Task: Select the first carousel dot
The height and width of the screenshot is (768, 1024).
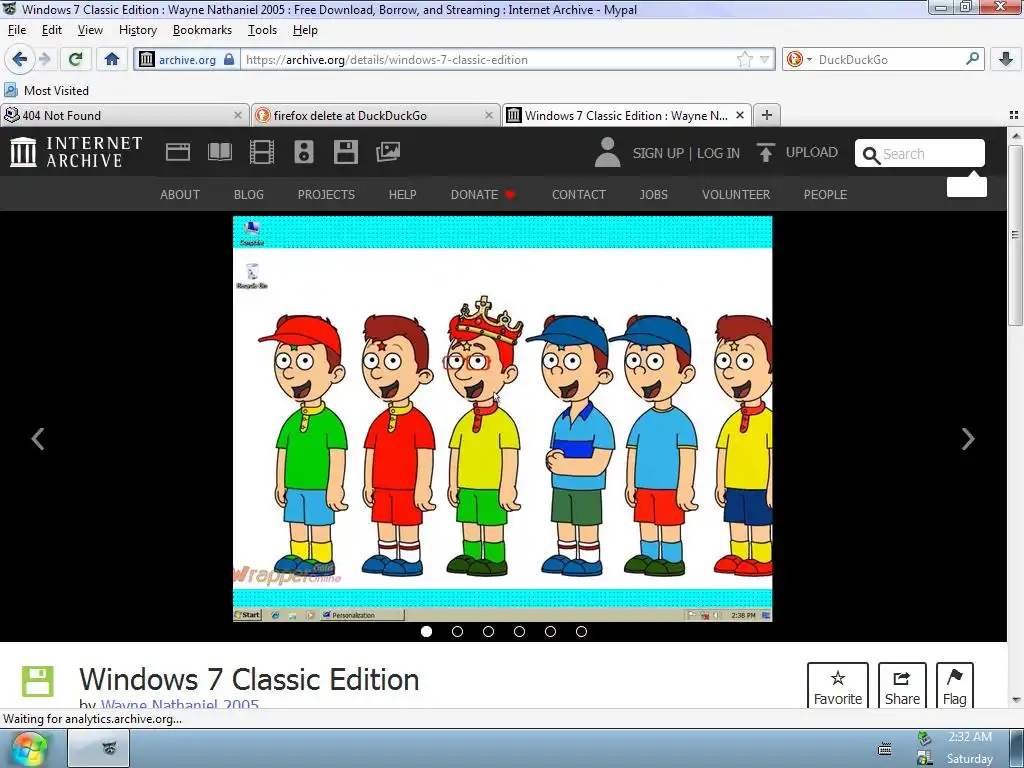Action: pyautogui.click(x=426, y=632)
